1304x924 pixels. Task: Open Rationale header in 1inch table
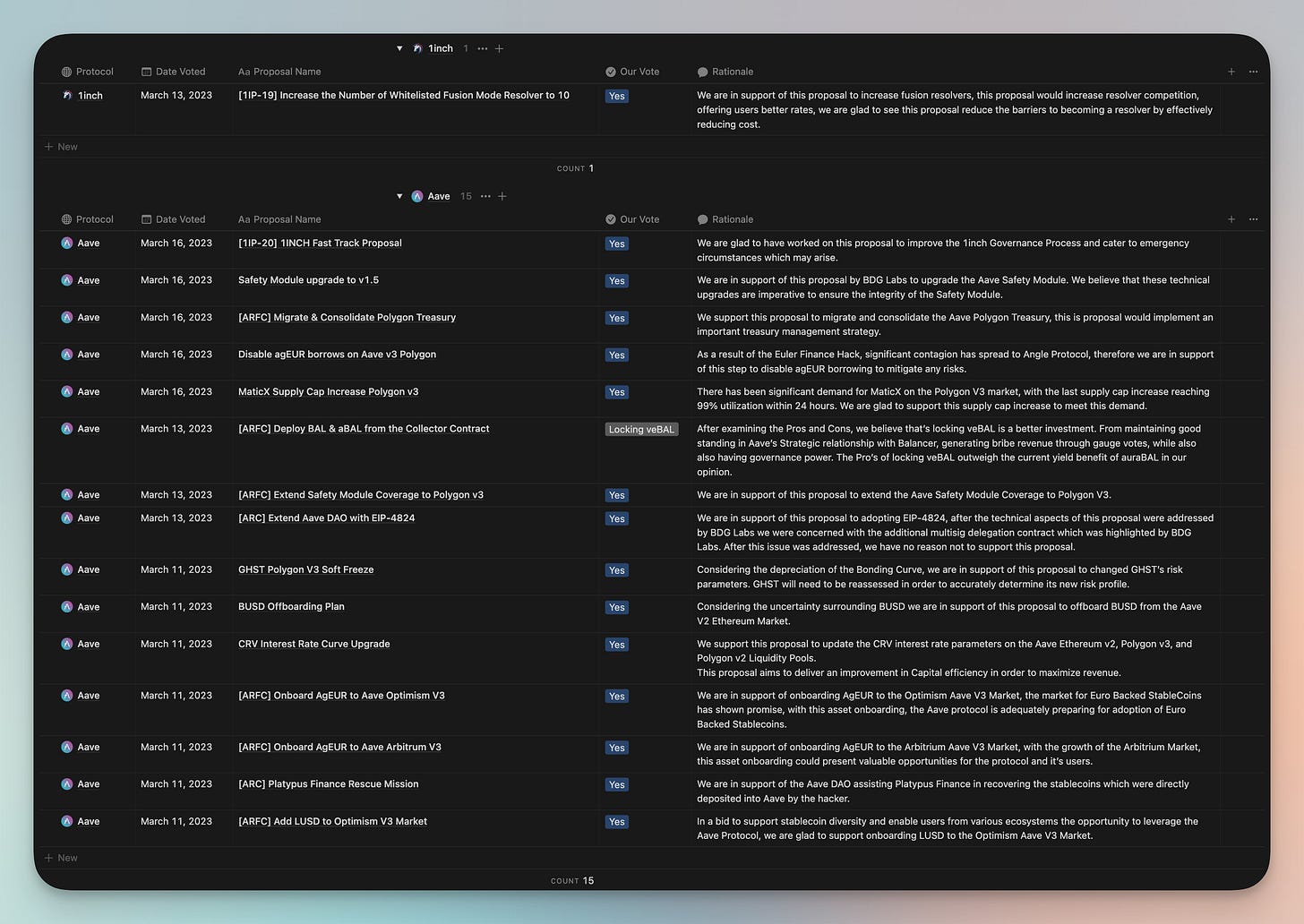[725, 72]
